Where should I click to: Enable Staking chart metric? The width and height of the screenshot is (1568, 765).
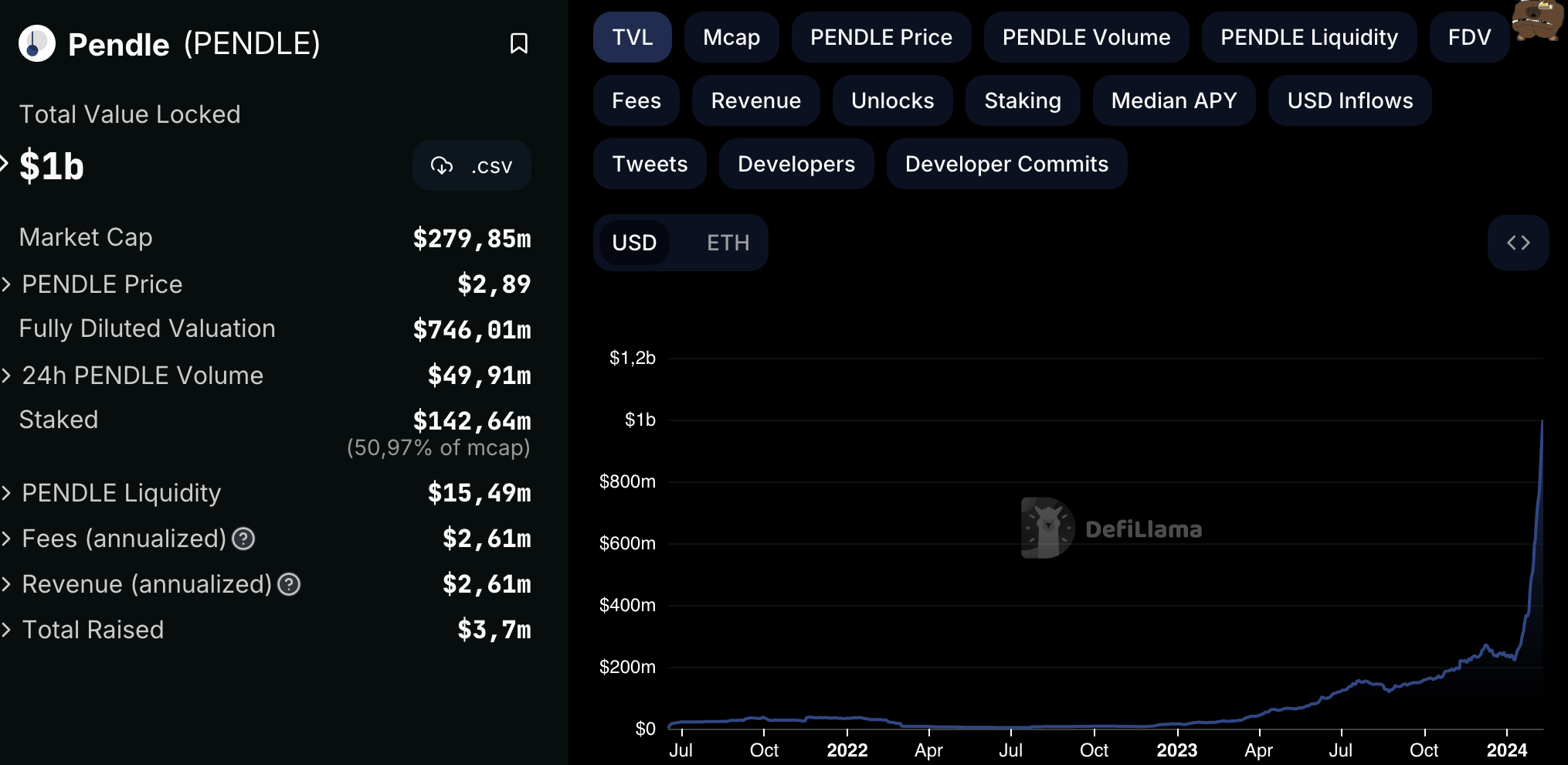tap(1023, 100)
